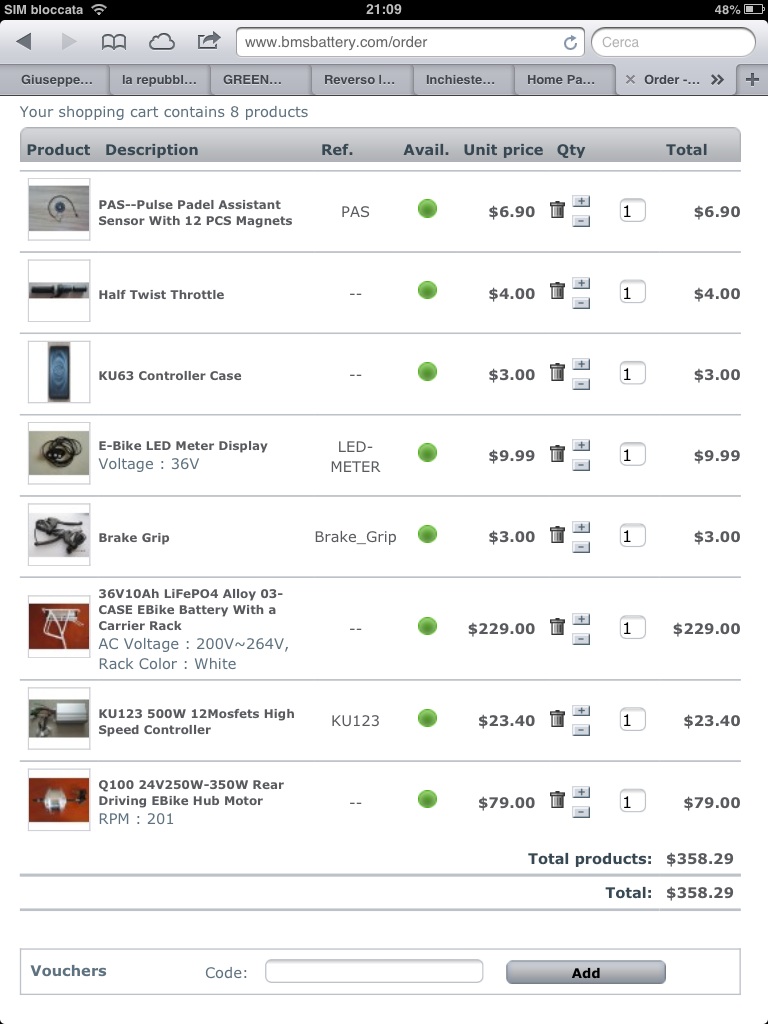The image size is (768, 1024).
Task: Decrease quantity of KU63 Controller Case
Action: point(581,384)
